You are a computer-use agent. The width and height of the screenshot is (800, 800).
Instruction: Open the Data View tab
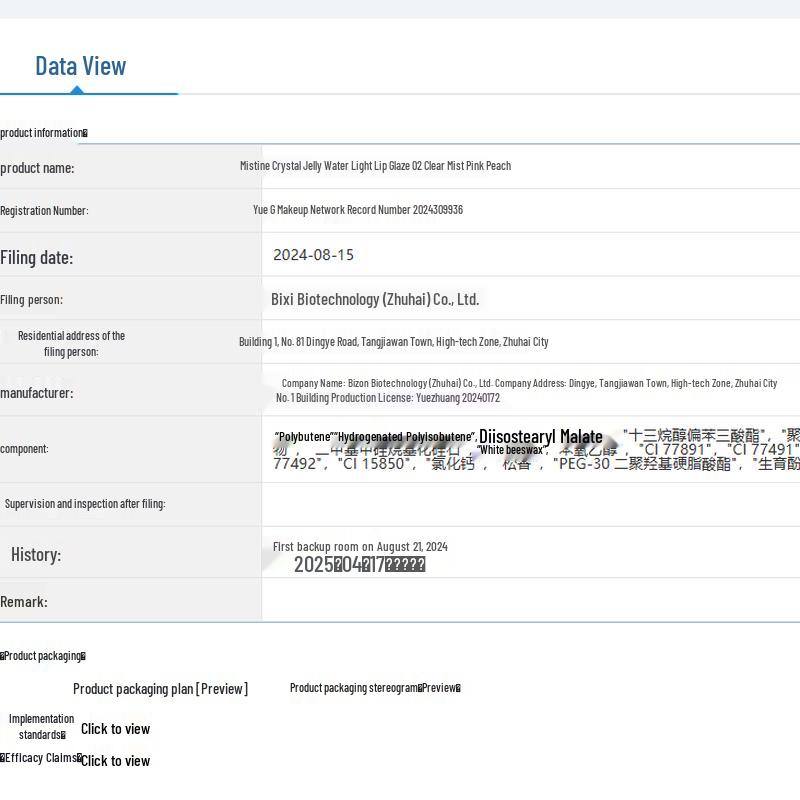81,66
